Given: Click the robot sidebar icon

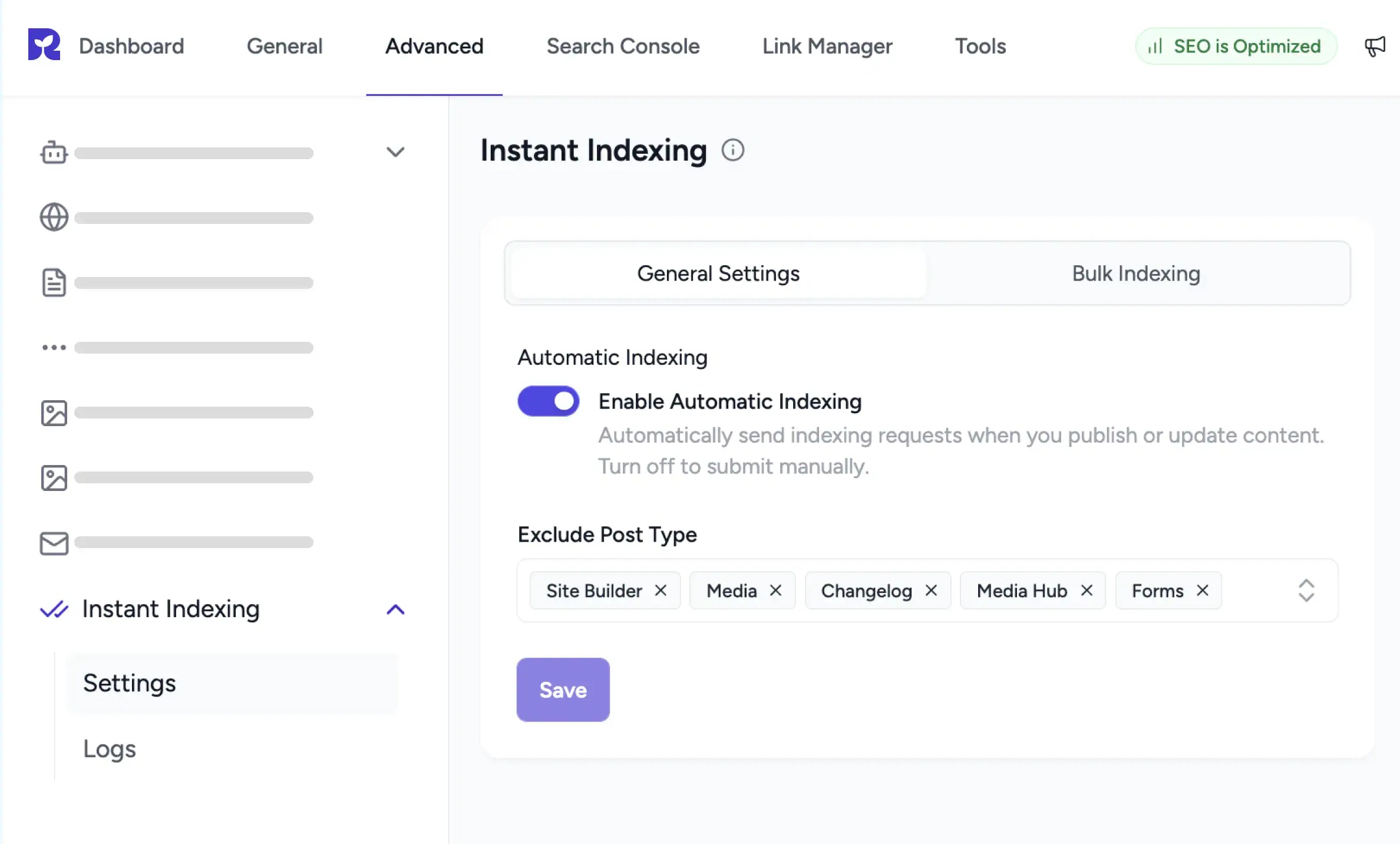Looking at the screenshot, I should (x=54, y=152).
